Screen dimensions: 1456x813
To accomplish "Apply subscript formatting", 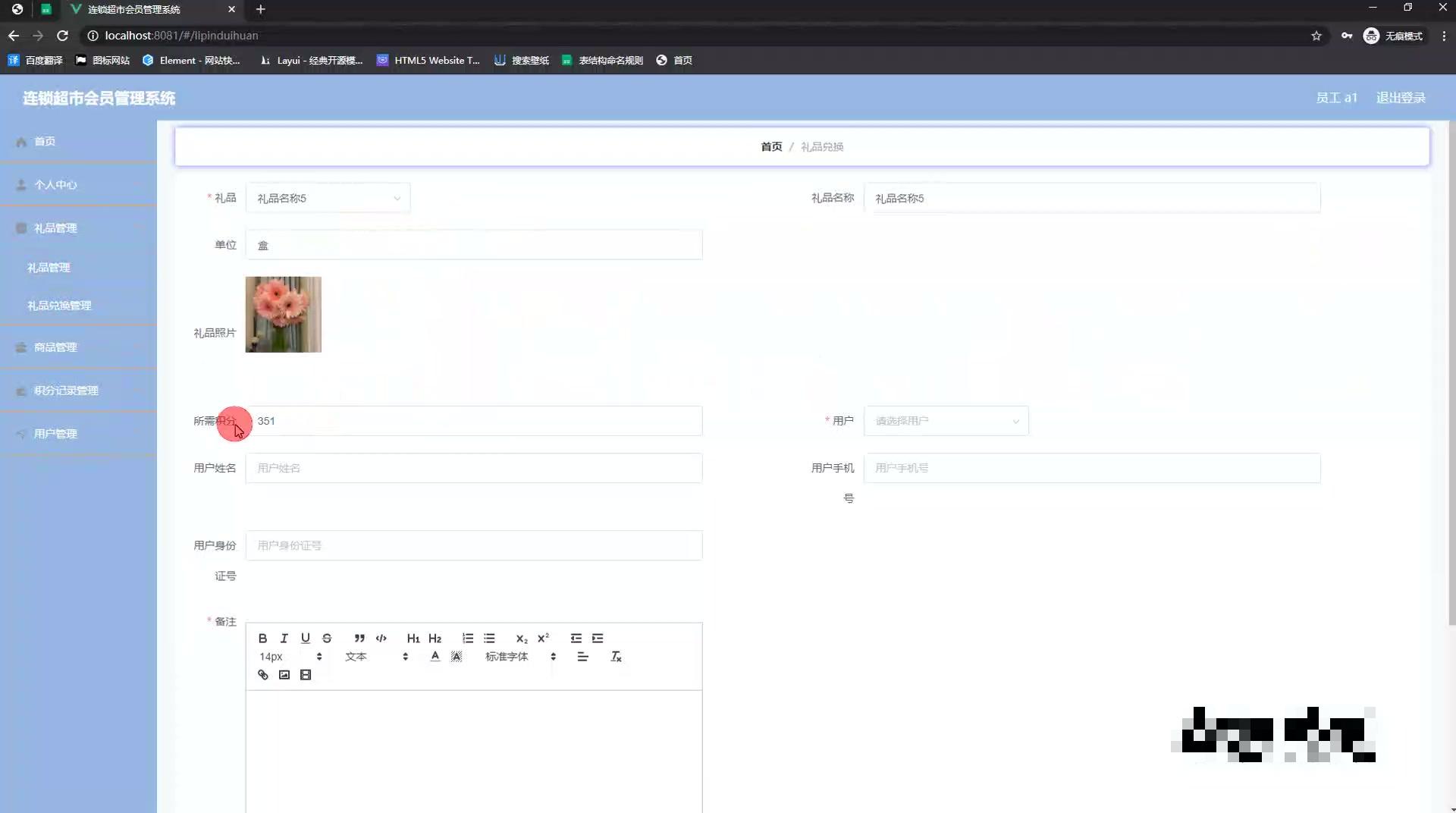I will point(522,638).
